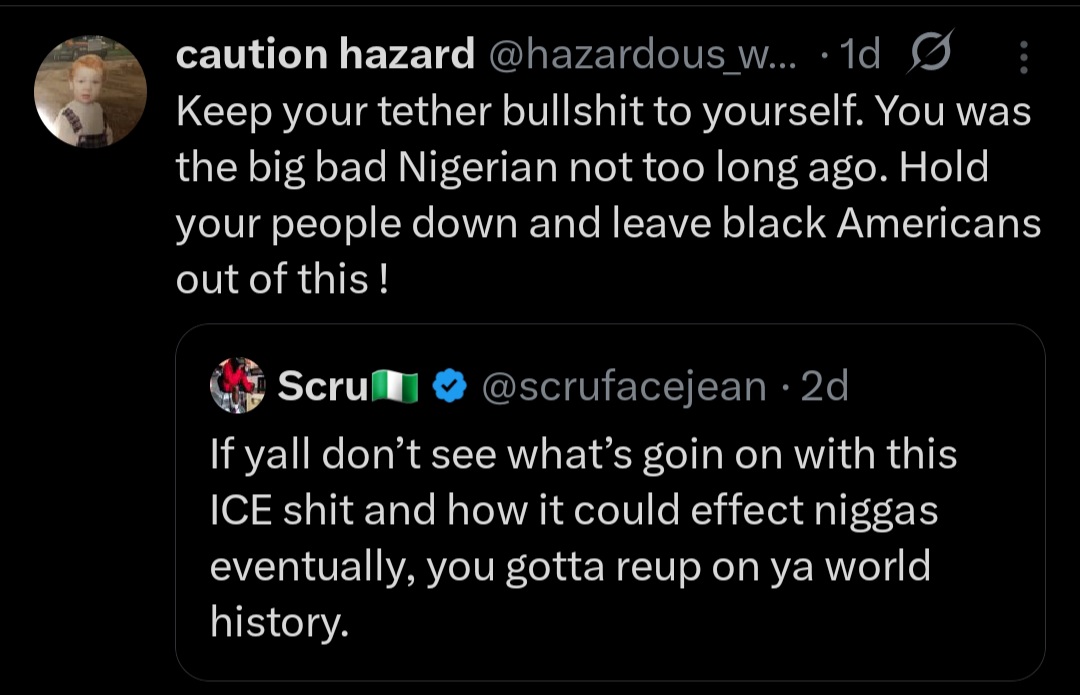Click 'eventually, you gotta reup' in quoted post
The height and width of the screenshot is (695, 1080).
pyautogui.click(x=455, y=567)
